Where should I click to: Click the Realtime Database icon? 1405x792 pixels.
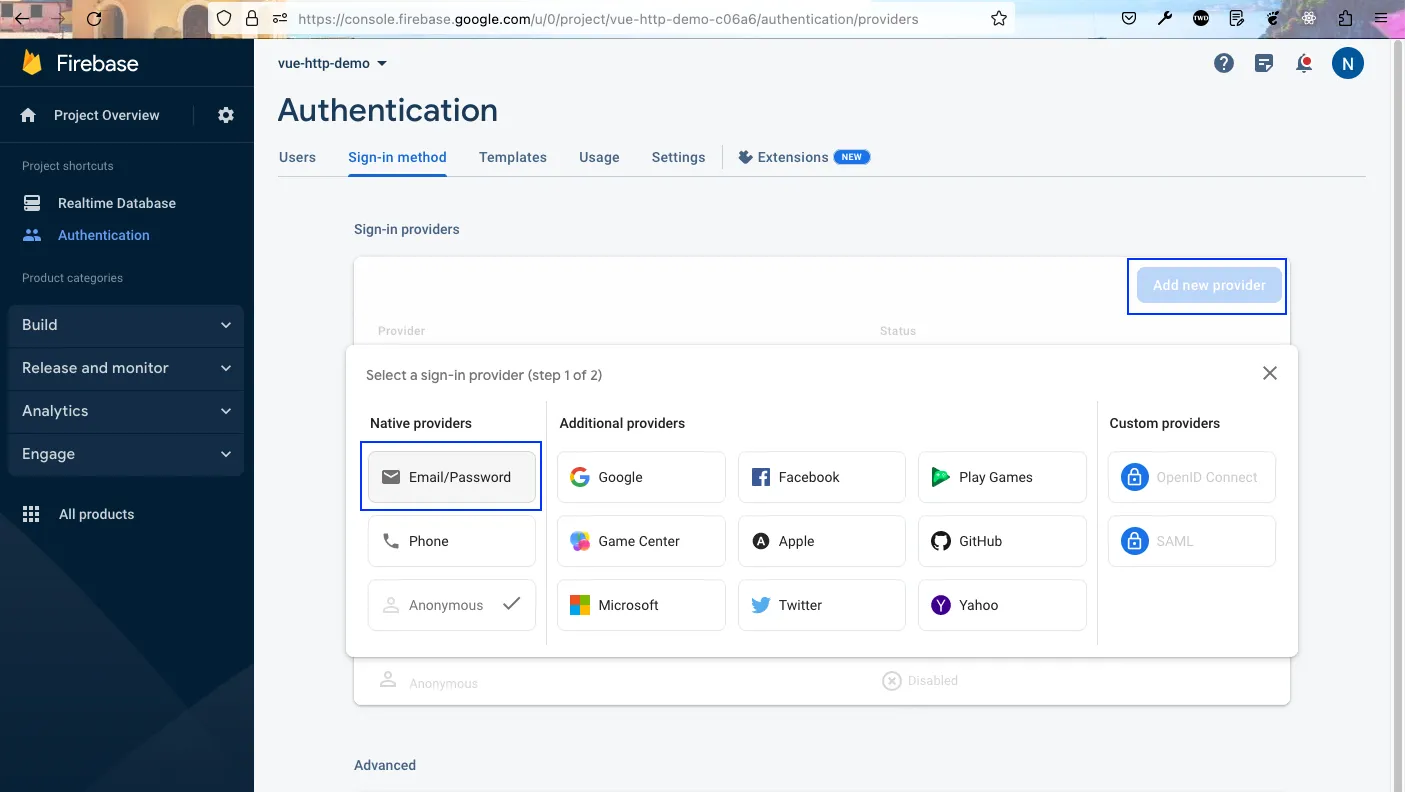tap(32, 203)
